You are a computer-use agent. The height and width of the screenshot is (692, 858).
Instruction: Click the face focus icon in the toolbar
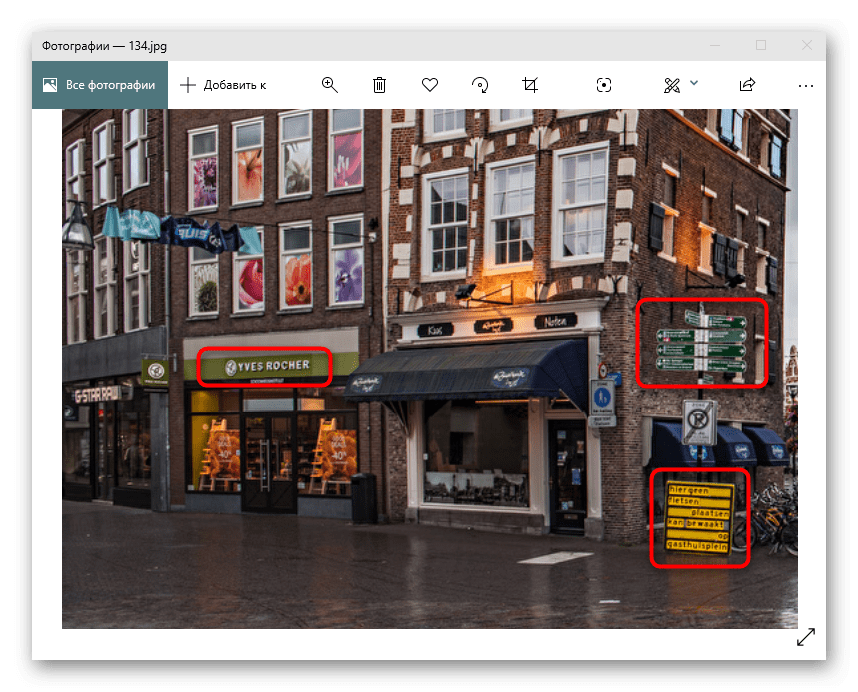[604, 85]
